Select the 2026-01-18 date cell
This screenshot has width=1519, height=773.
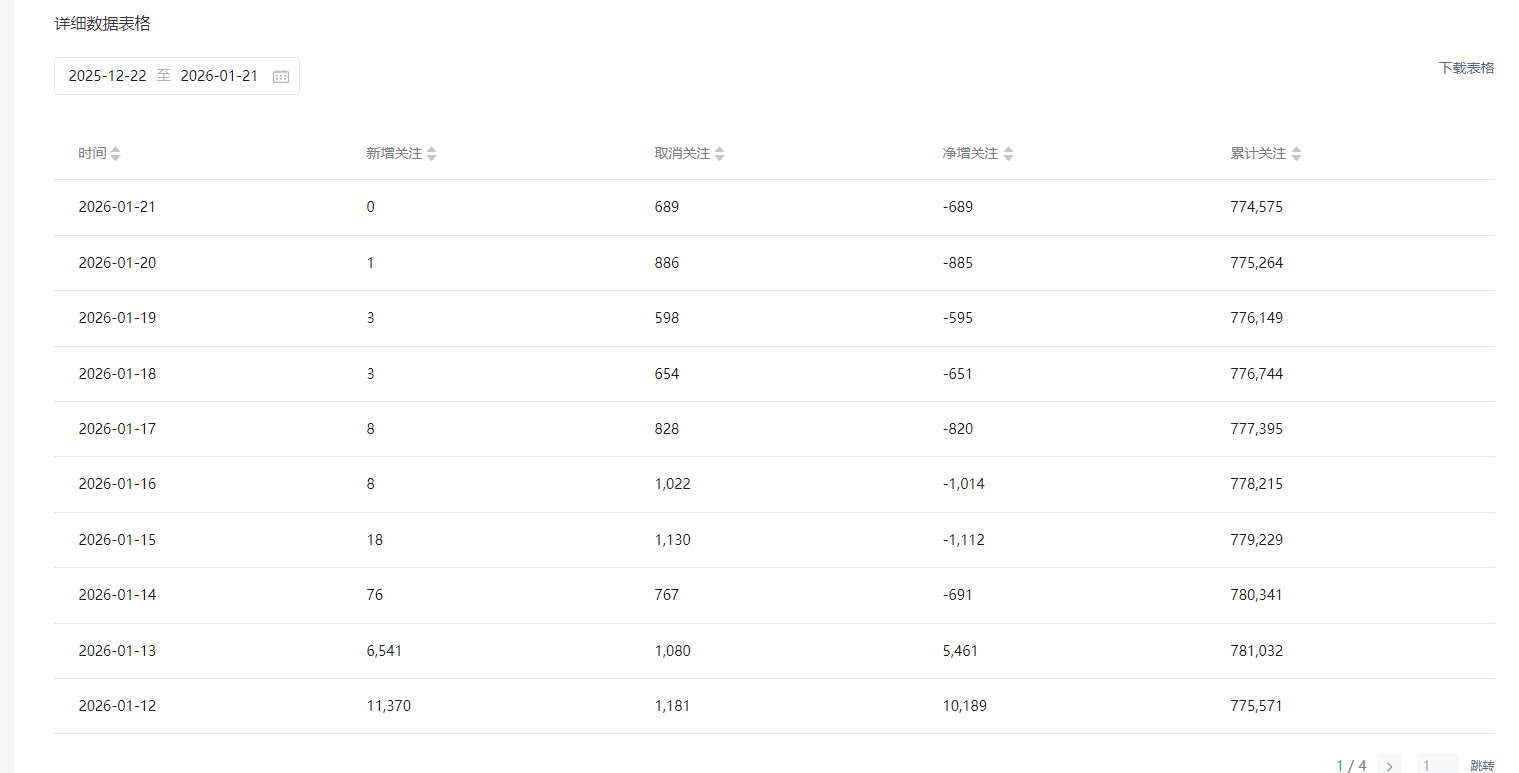117,374
